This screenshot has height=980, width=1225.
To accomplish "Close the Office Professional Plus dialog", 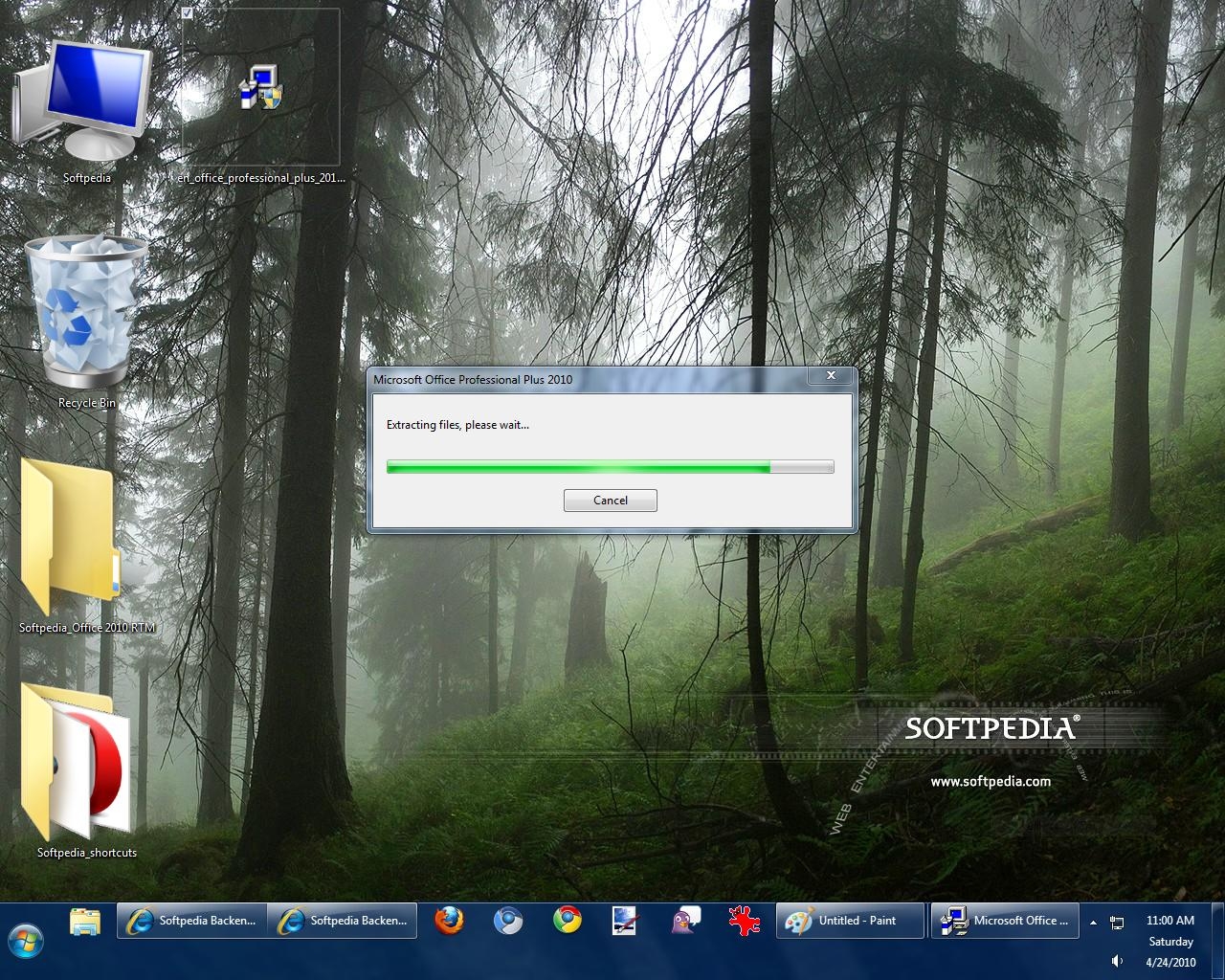I will [831, 376].
